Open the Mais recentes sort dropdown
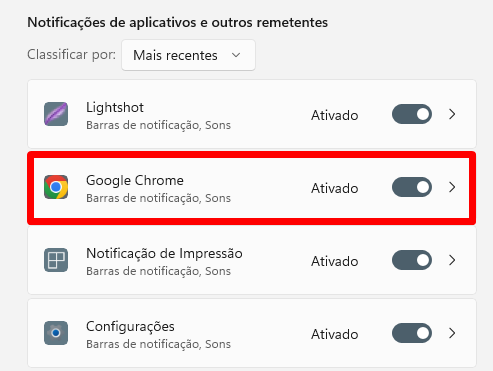This screenshot has height=371, width=493. pos(188,55)
